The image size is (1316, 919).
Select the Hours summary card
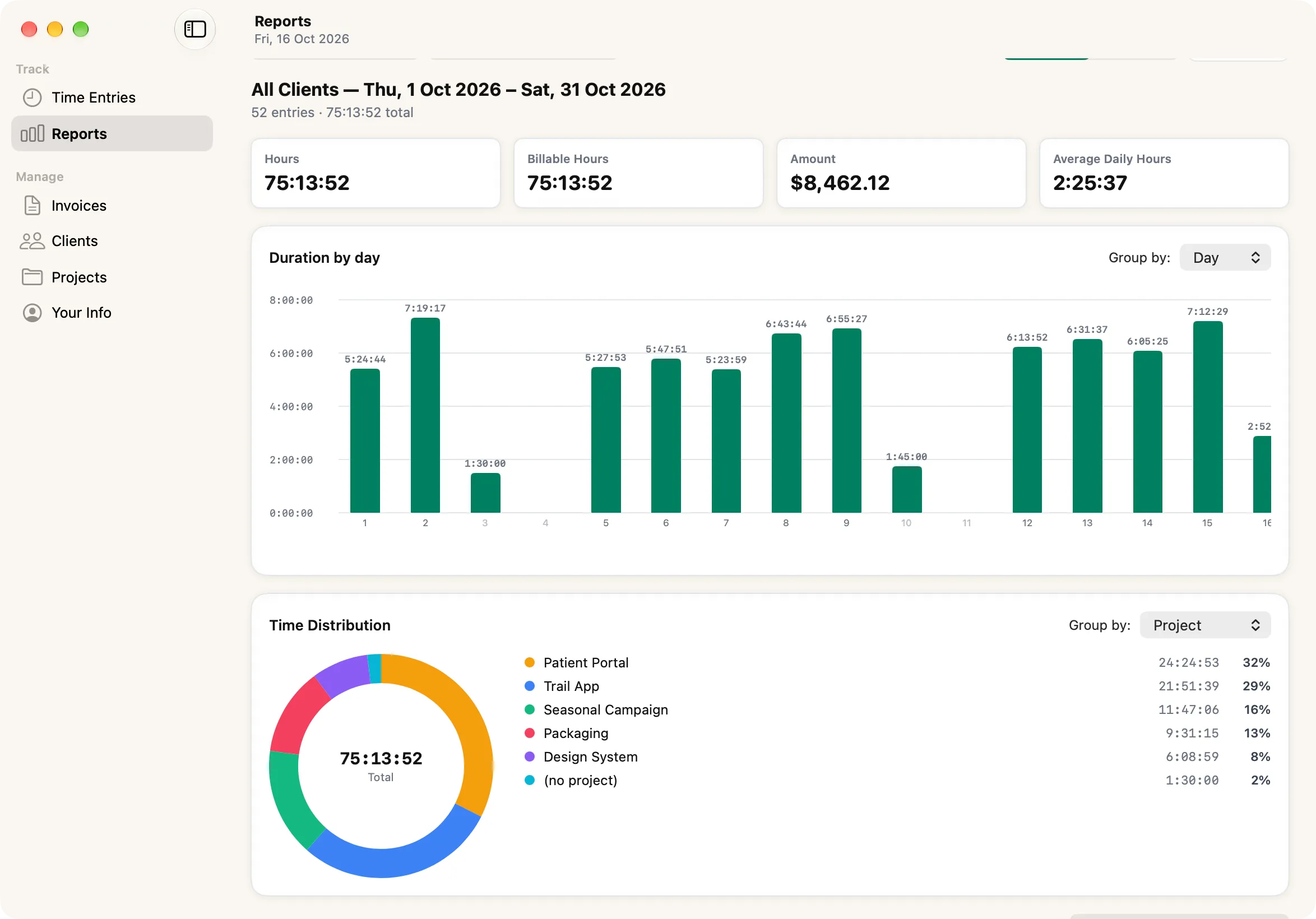376,173
